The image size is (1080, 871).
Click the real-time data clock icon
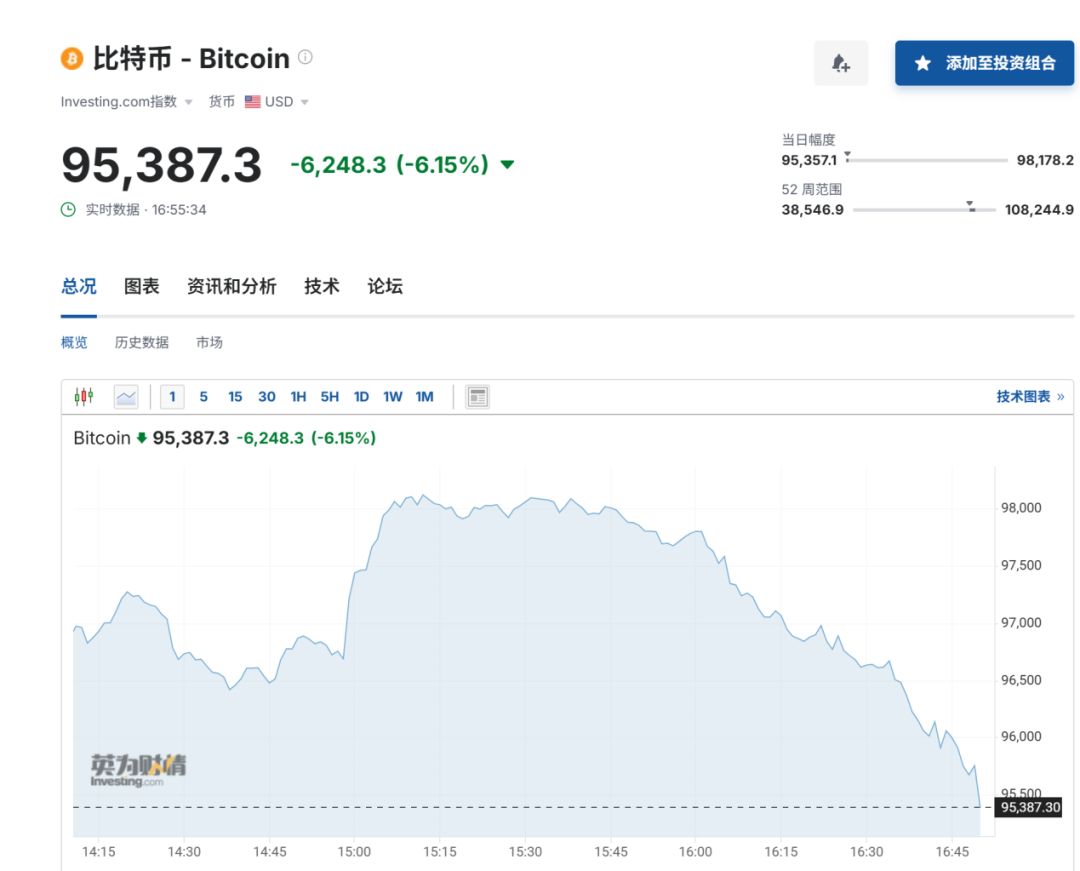tap(68, 209)
